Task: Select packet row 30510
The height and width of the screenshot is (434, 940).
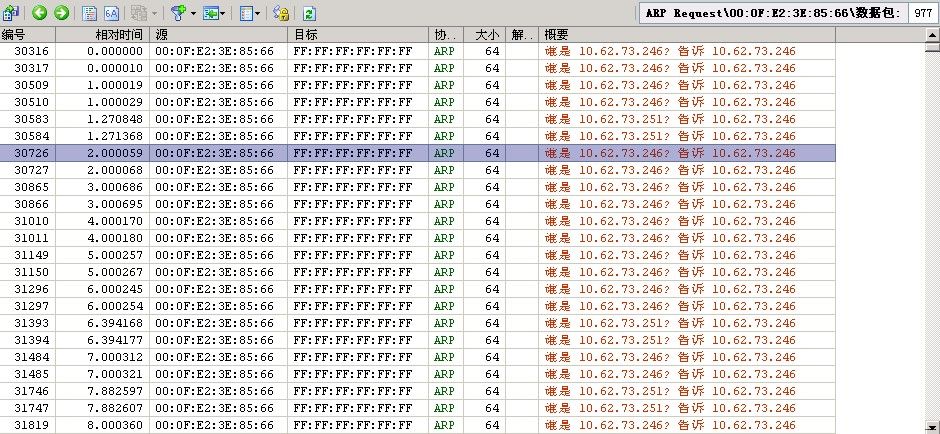Action: point(417,102)
